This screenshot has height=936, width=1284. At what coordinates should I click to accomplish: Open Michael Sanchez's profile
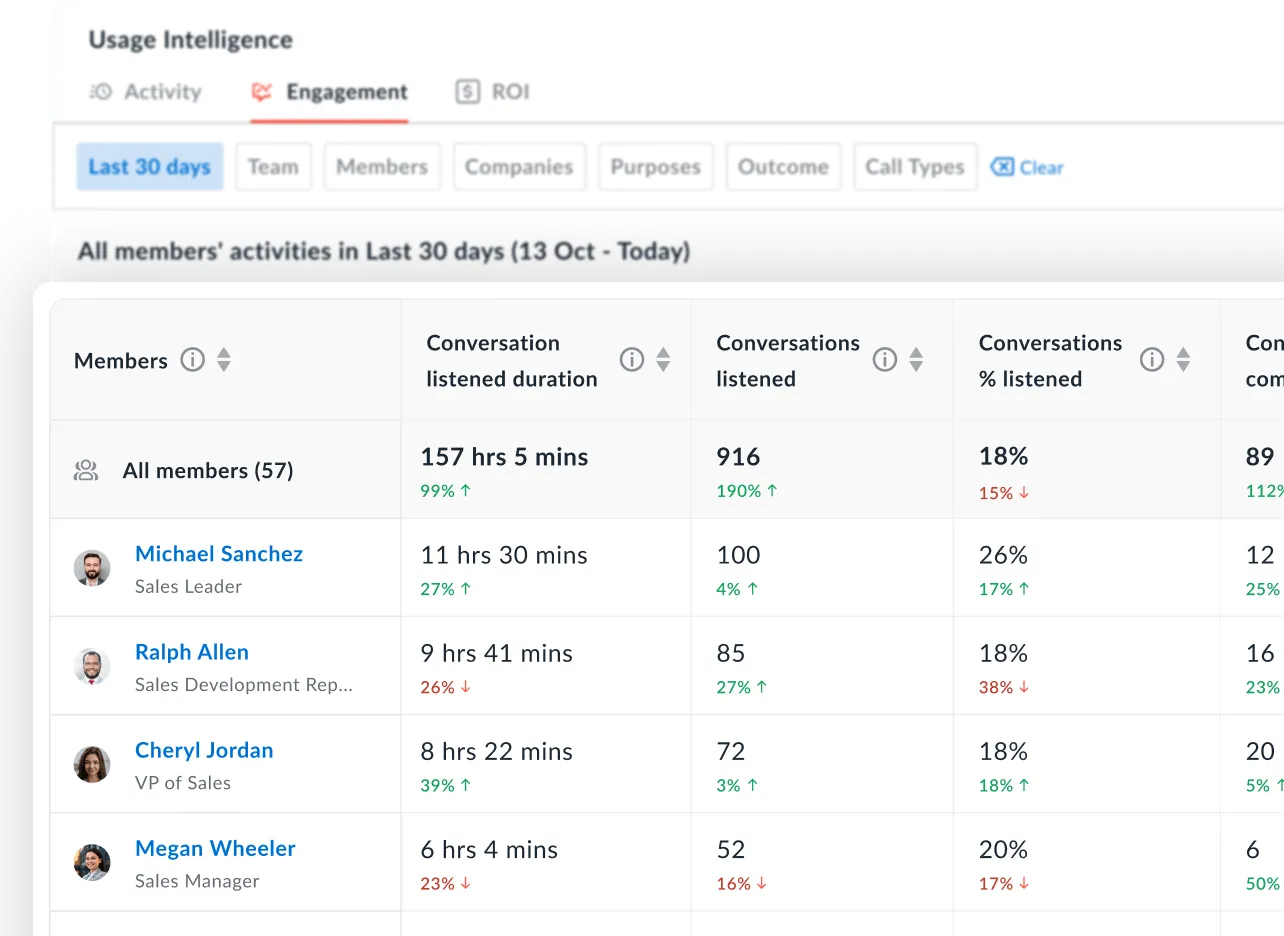point(219,554)
